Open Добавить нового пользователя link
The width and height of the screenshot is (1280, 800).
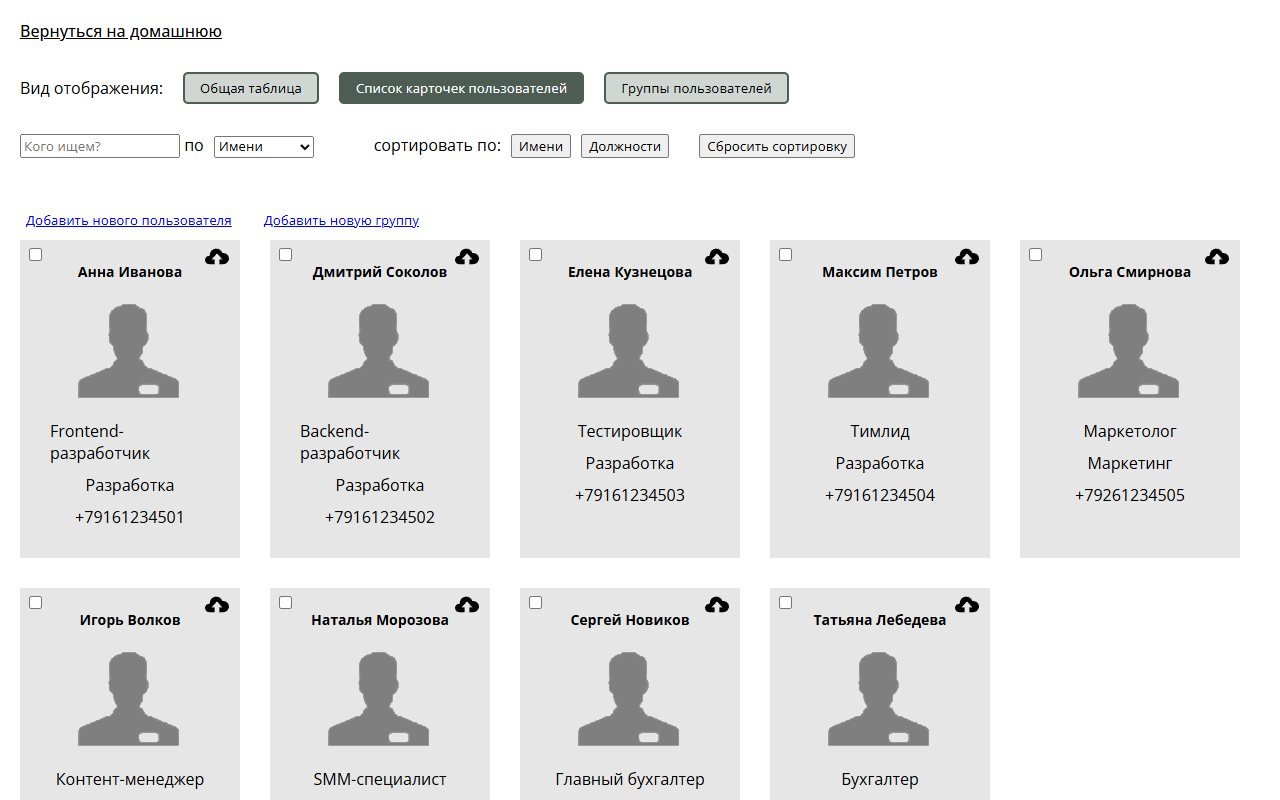(129, 221)
